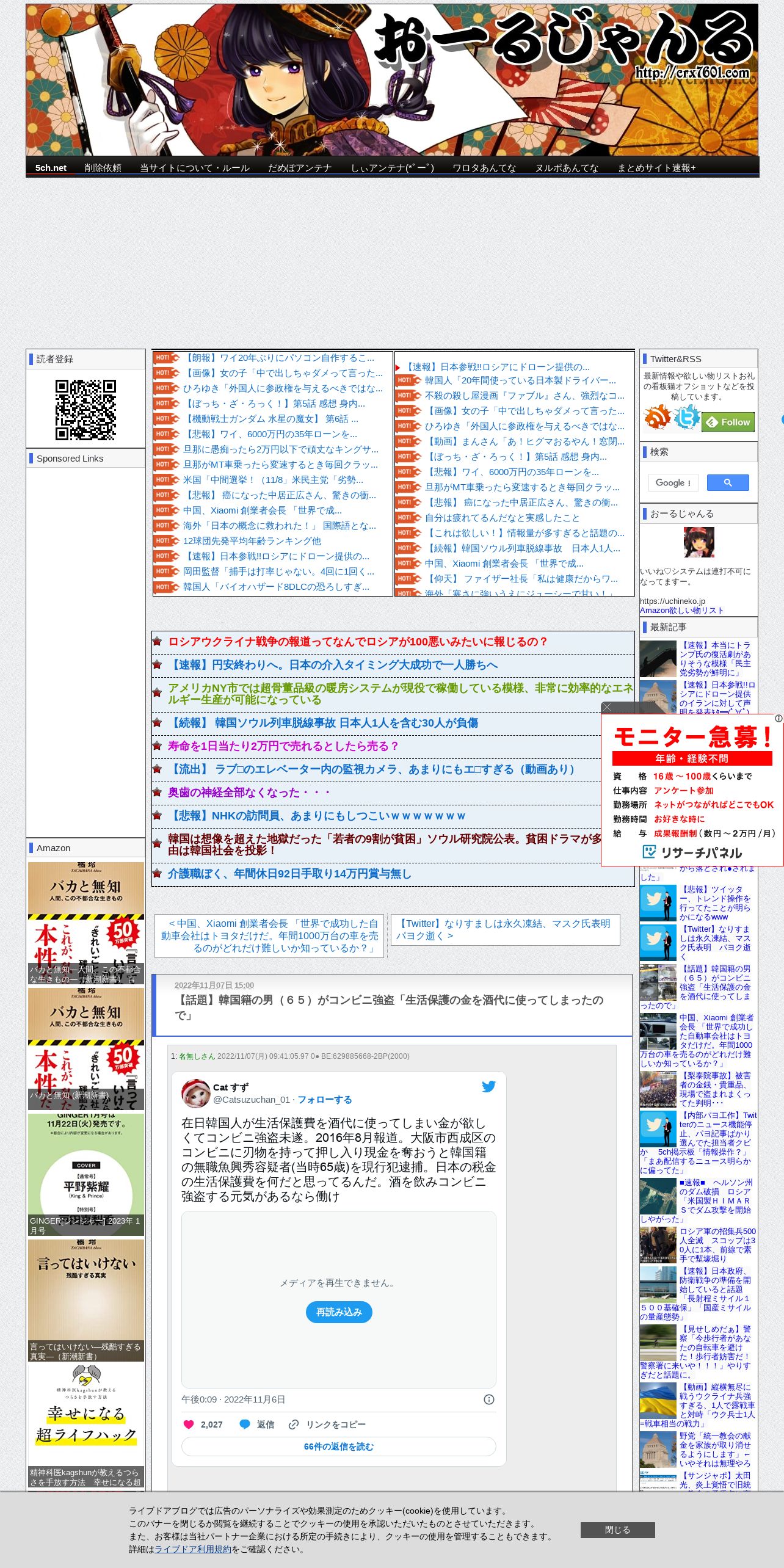Open tweet timestamp 午後0:09 · 2022年11月6日
This screenshot has height=1568, width=784.
(233, 1399)
